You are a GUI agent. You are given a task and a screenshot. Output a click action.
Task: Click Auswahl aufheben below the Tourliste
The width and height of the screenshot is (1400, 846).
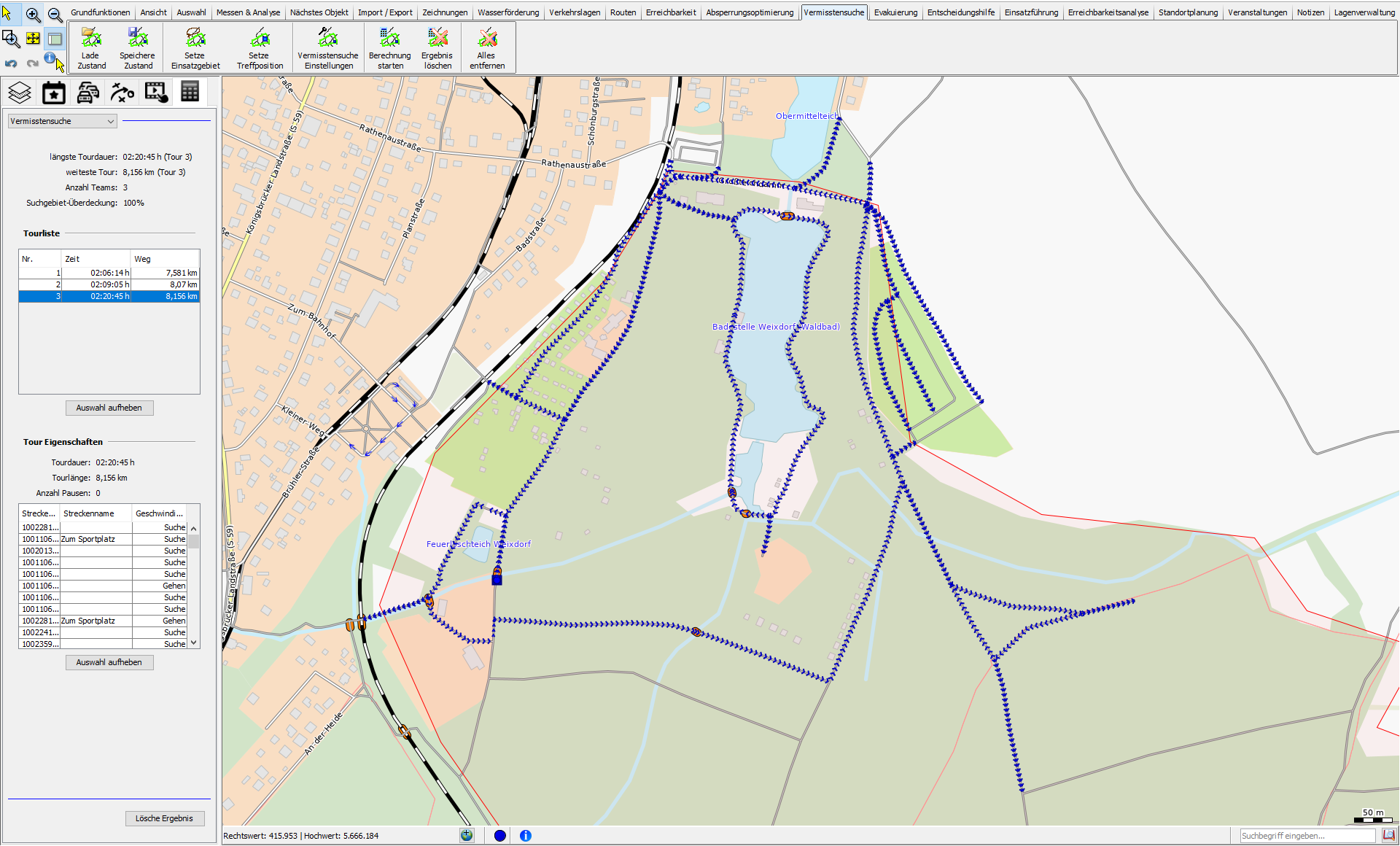(x=109, y=408)
